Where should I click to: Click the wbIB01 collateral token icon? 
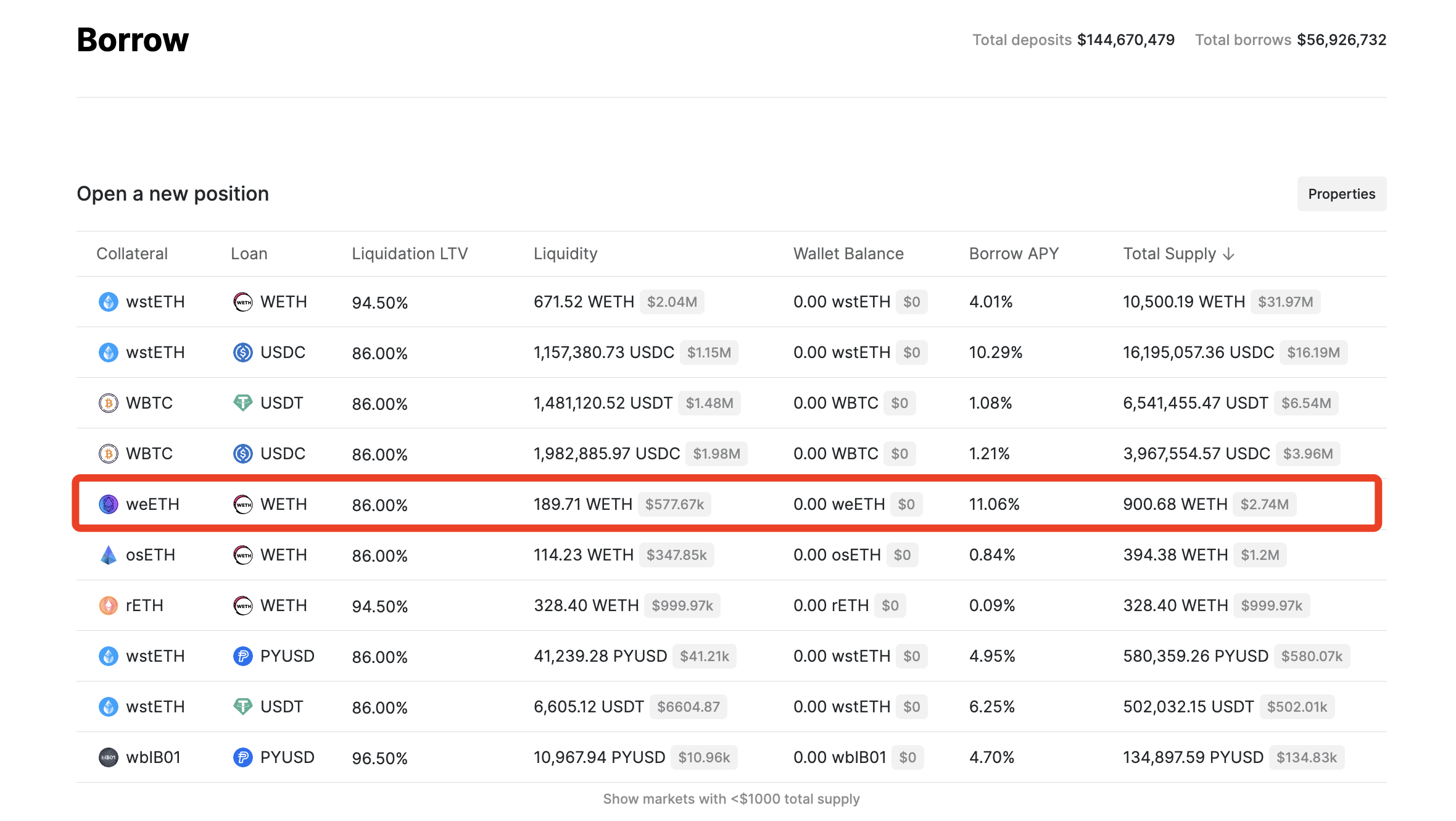pyautogui.click(x=109, y=757)
